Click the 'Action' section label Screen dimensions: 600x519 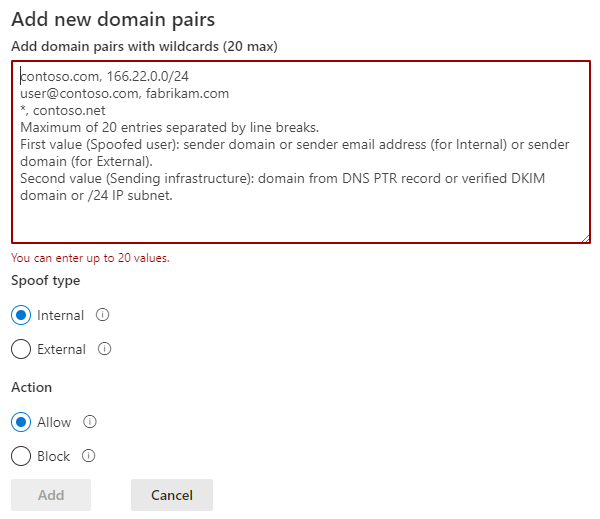(31, 387)
